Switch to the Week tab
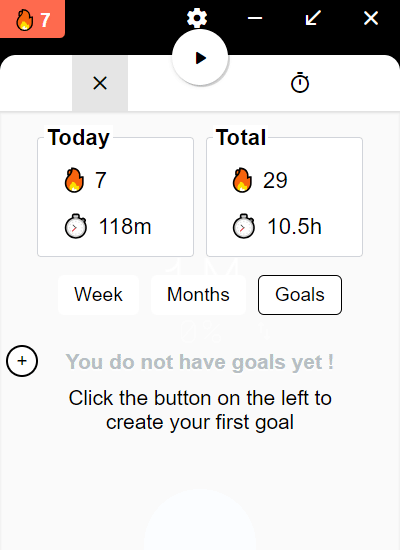 pos(98,295)
